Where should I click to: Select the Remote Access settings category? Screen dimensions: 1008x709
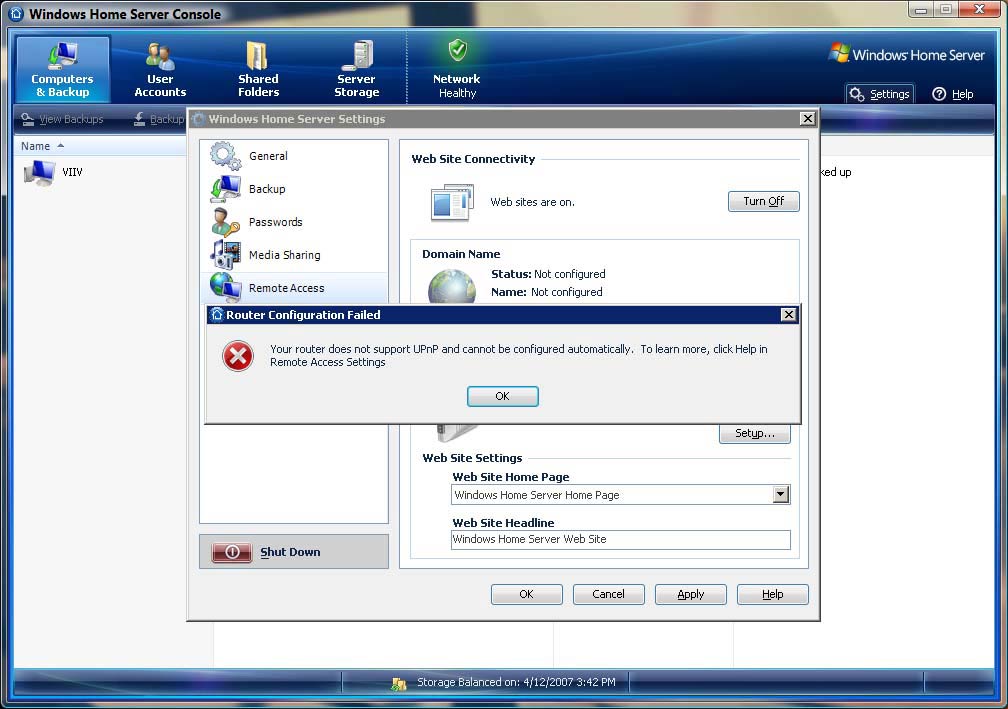point(286,288)
